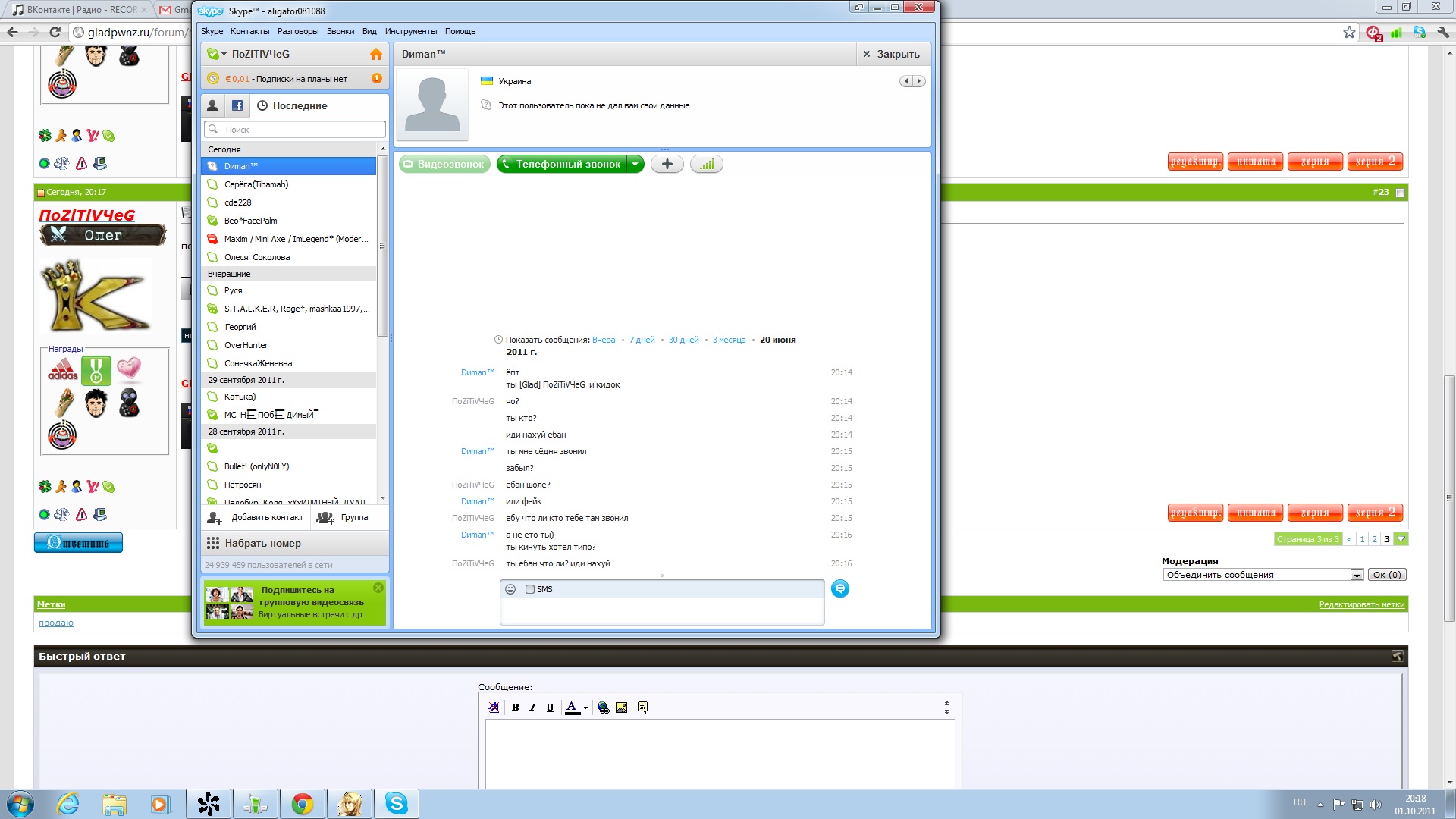Open the moderation action combo box
The width and height of the screenshot is (1456, 819).
(x=1263, y=575)
